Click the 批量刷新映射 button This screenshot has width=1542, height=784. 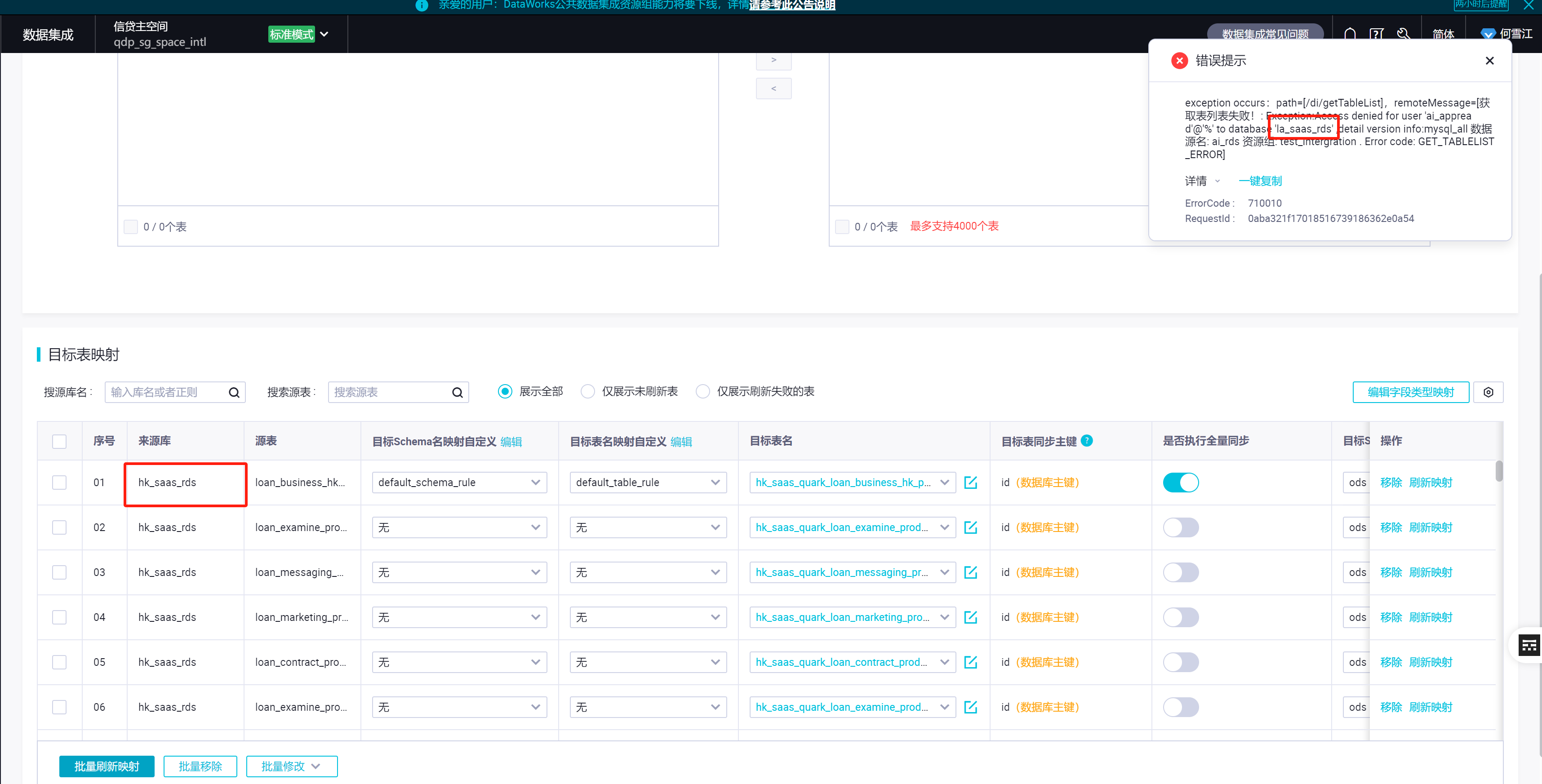107,766
